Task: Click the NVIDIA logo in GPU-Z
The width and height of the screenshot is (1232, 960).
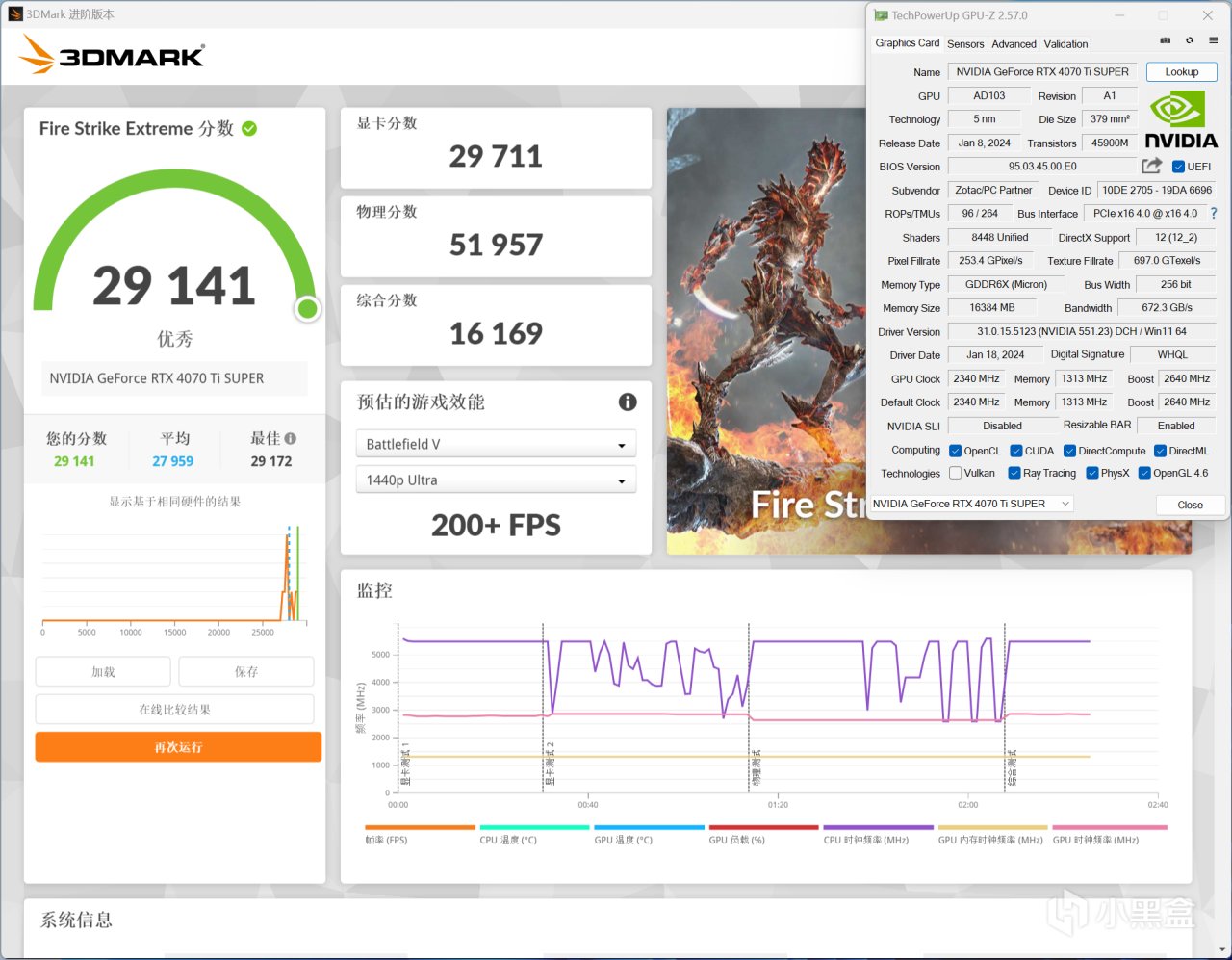Action: click(1180, 120)
